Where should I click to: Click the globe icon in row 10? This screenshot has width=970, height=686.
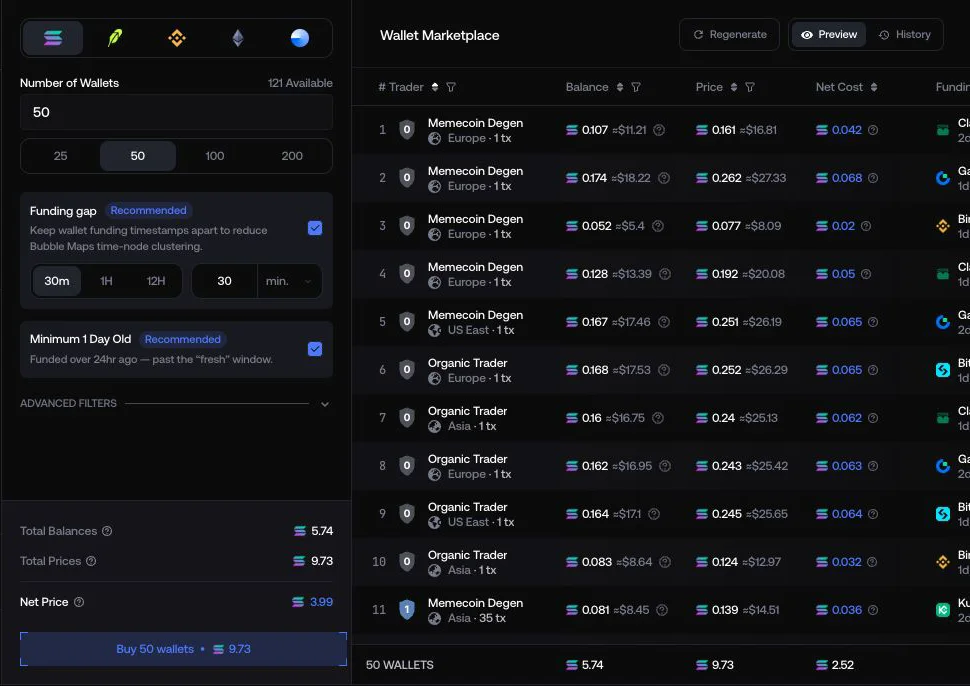click(x=435, y=570)
